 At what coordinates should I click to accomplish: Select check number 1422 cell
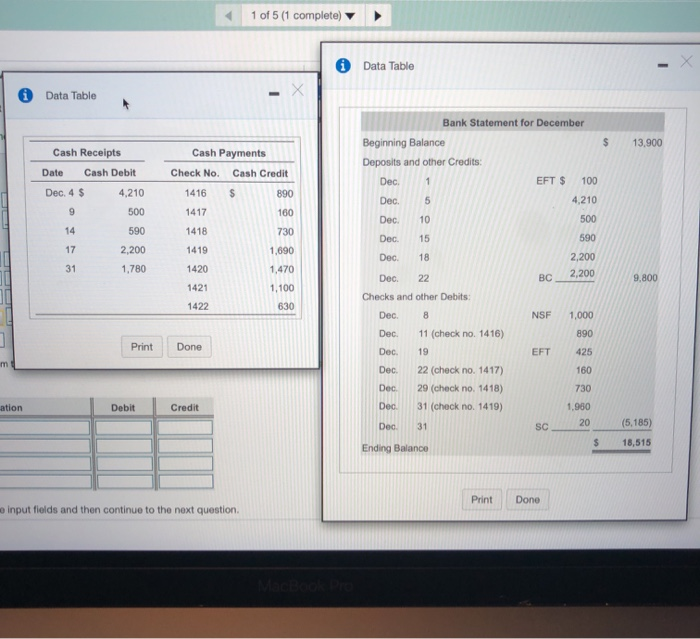click(x=198, y=306)
